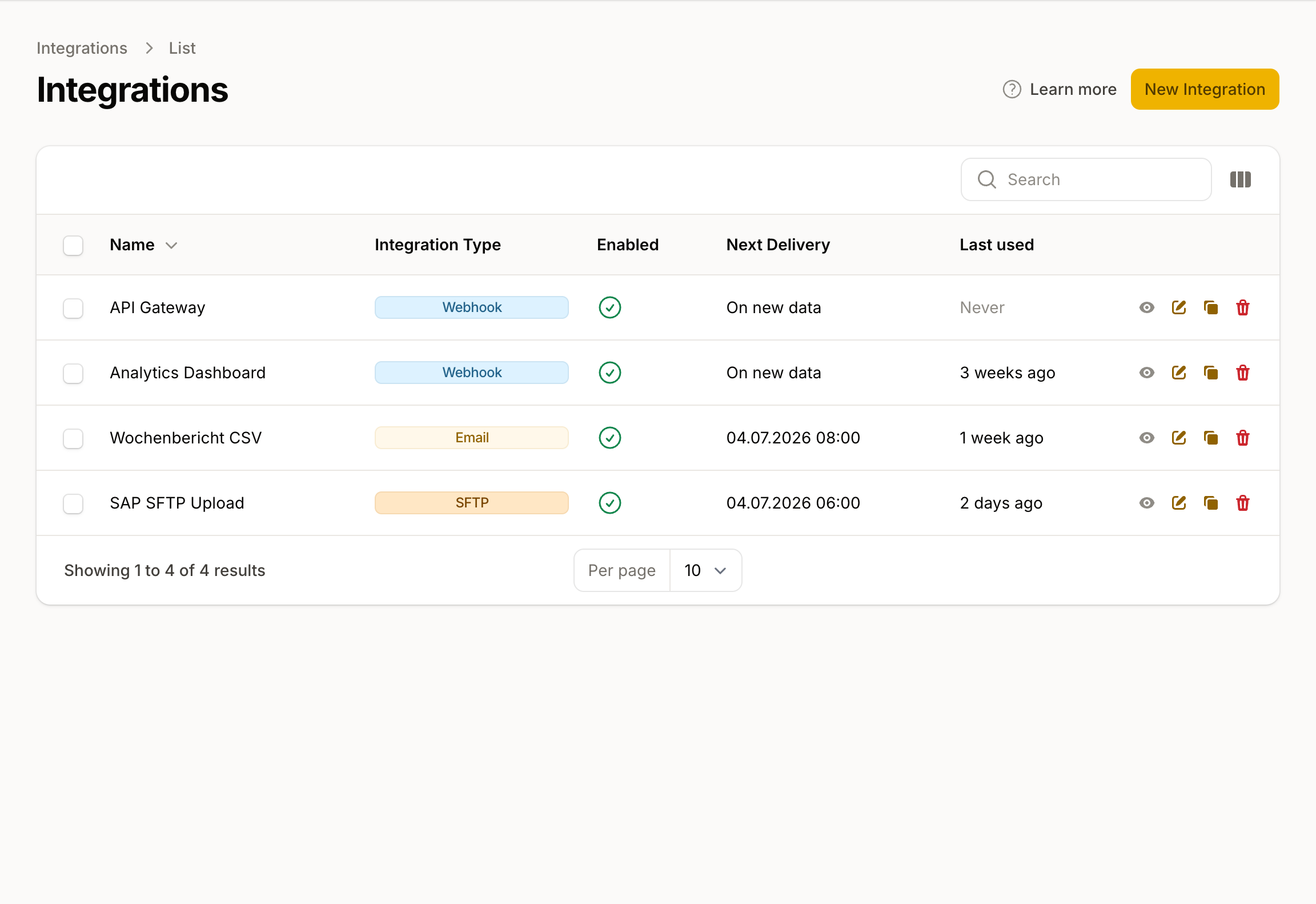This screenshot has height=904, width=1316.
Task: Delete the Analytics Dashboard integration
Action: click(x=1242, y=373)
